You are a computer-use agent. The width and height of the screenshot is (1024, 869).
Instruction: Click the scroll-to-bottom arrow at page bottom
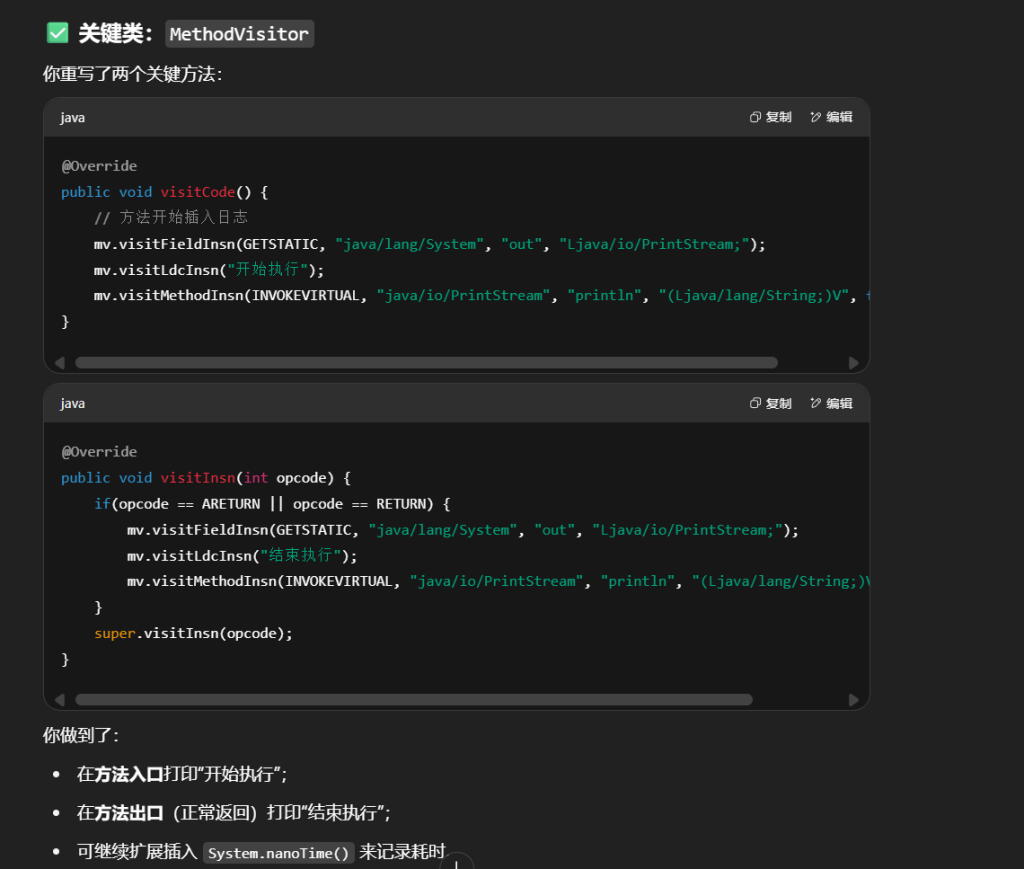[456, 862]
